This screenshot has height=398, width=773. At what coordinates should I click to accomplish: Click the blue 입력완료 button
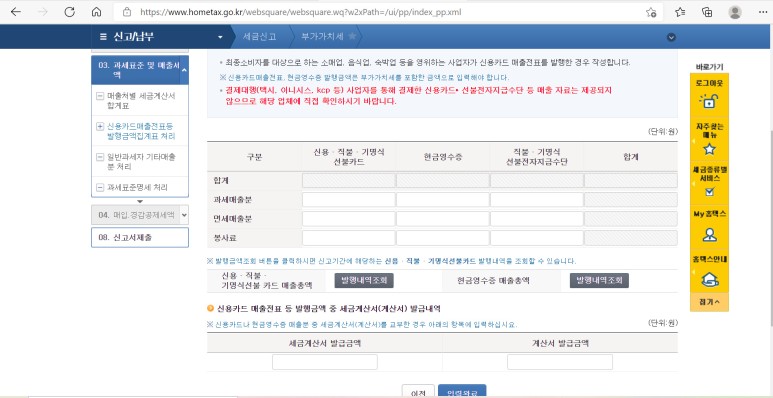pos(462,391)
